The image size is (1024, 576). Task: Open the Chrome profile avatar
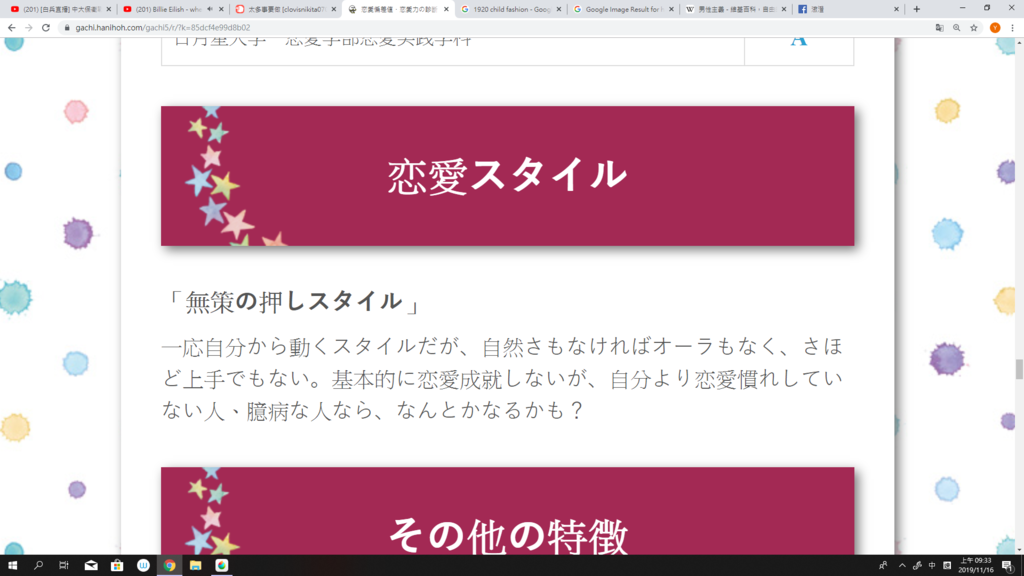[x=995, y=27]
